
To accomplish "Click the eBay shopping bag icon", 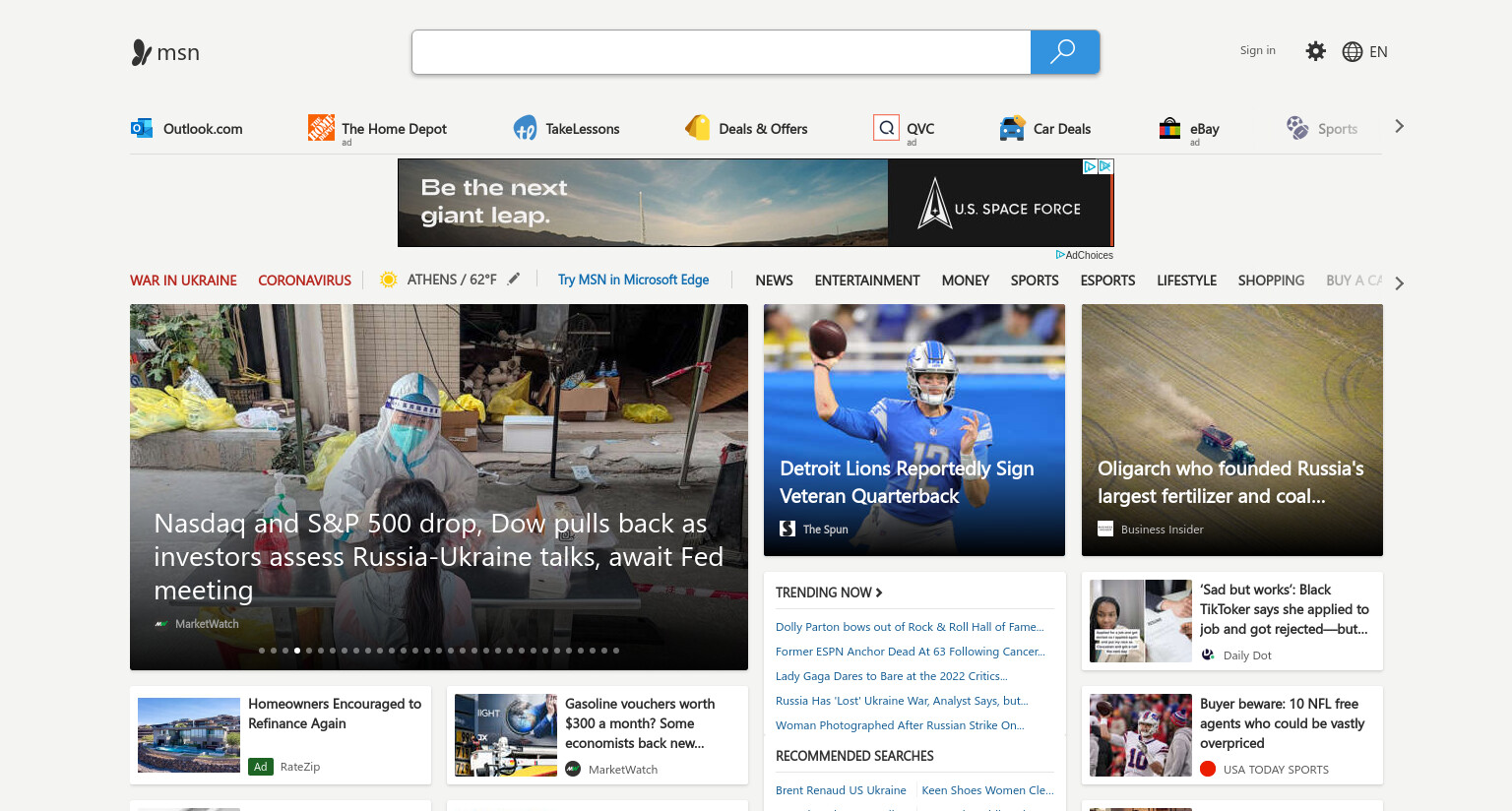I will [1169, 128].
